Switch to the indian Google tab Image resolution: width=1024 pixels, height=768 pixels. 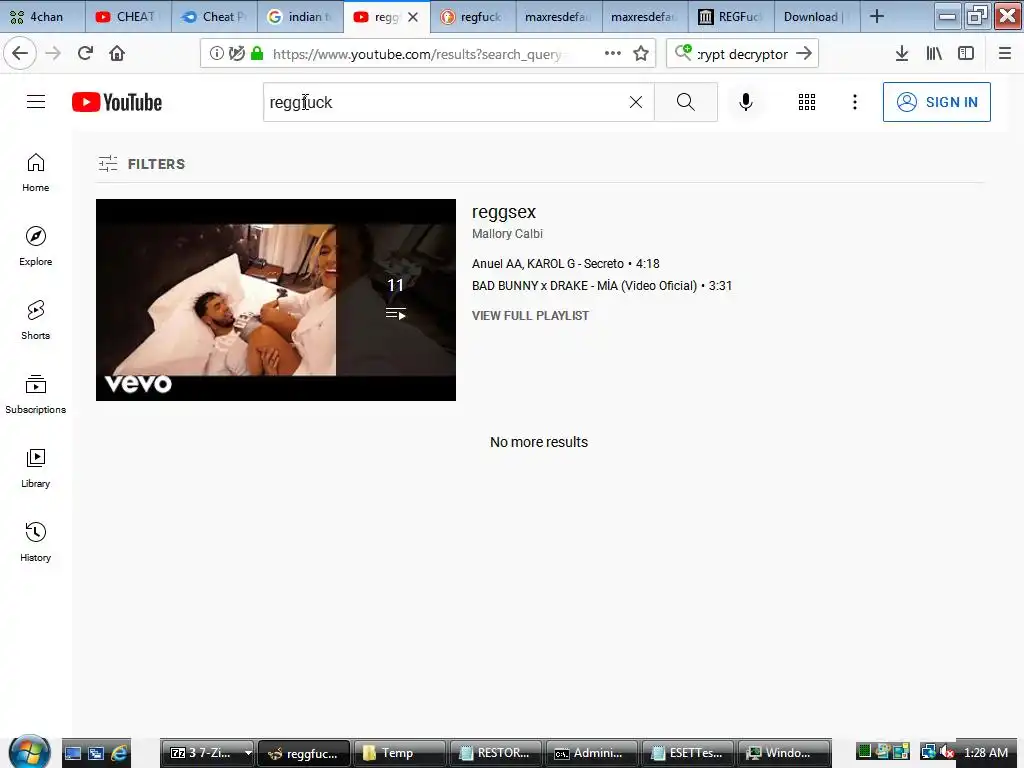(x=300, y=17)
